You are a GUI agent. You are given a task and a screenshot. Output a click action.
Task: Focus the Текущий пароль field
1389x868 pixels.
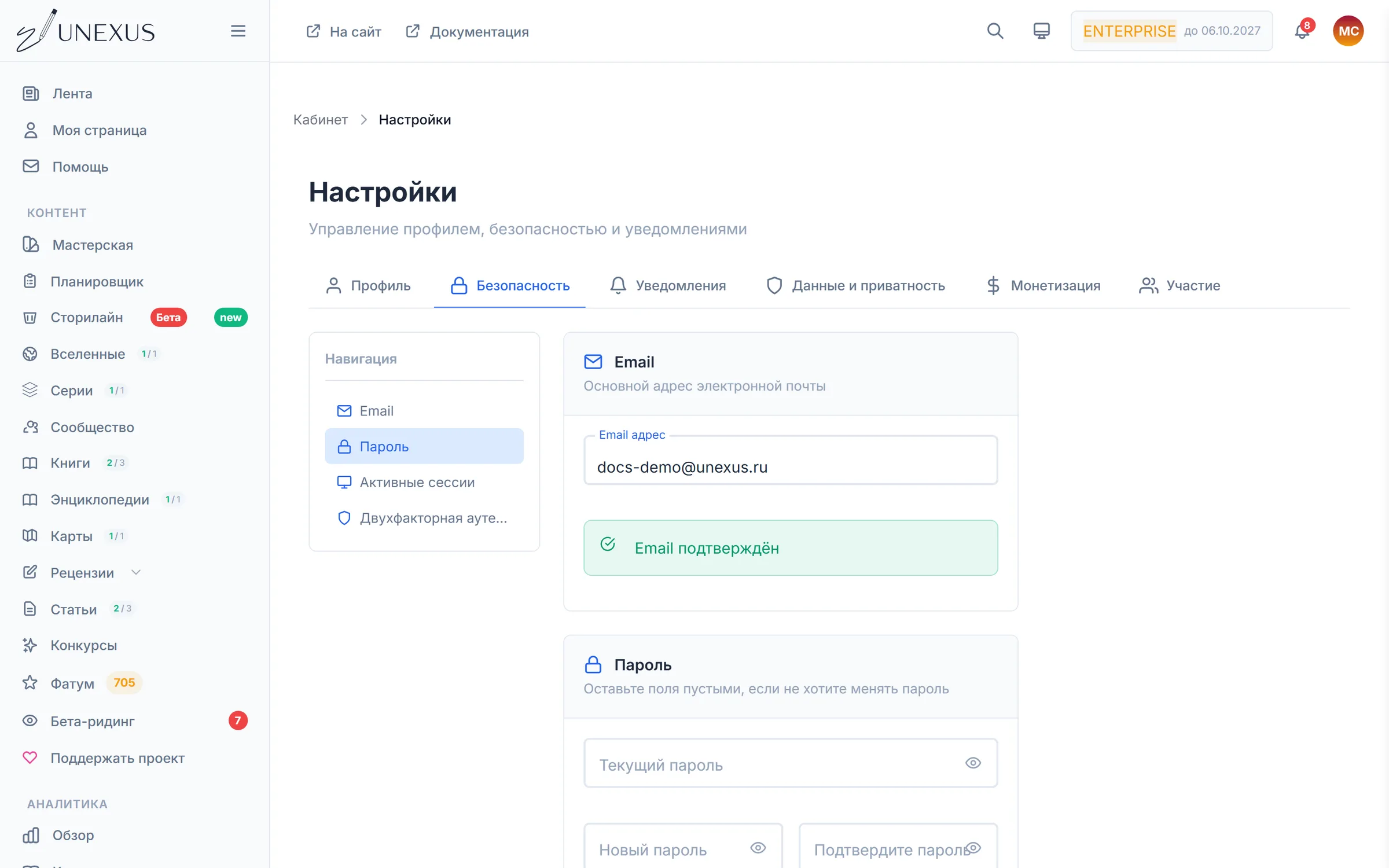791,763
